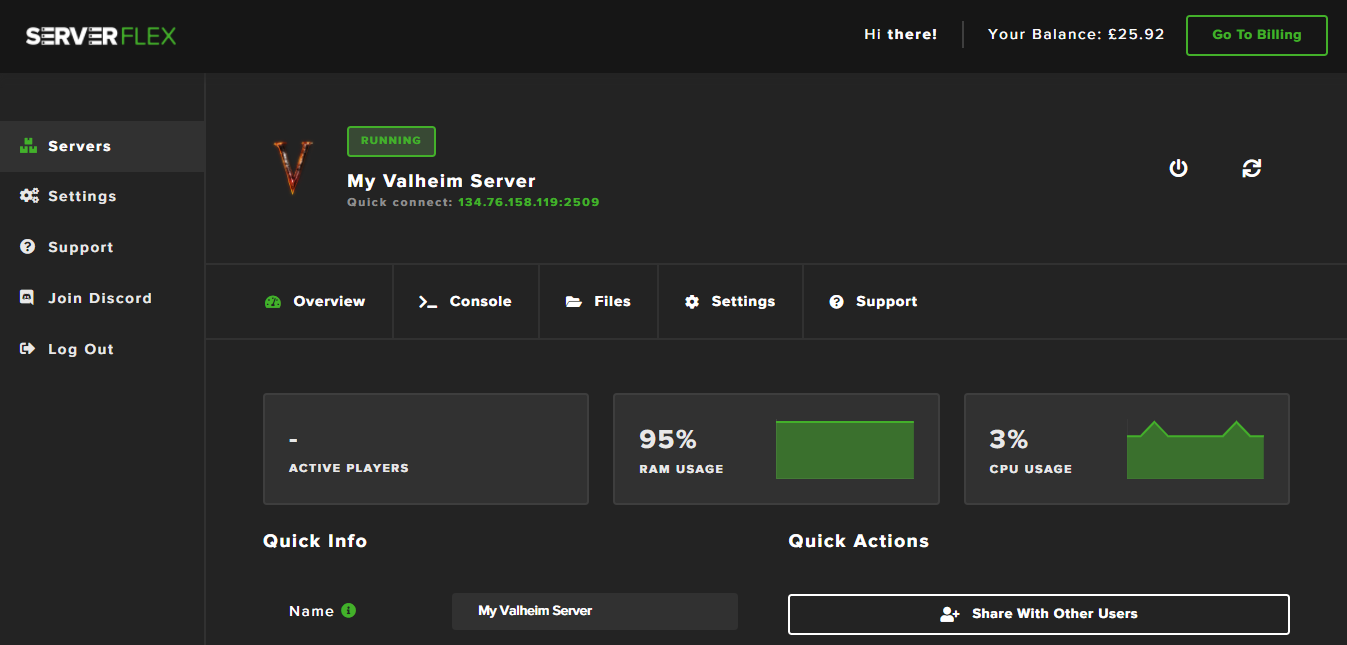Click the folder icon on Files tab

[574, 301]
